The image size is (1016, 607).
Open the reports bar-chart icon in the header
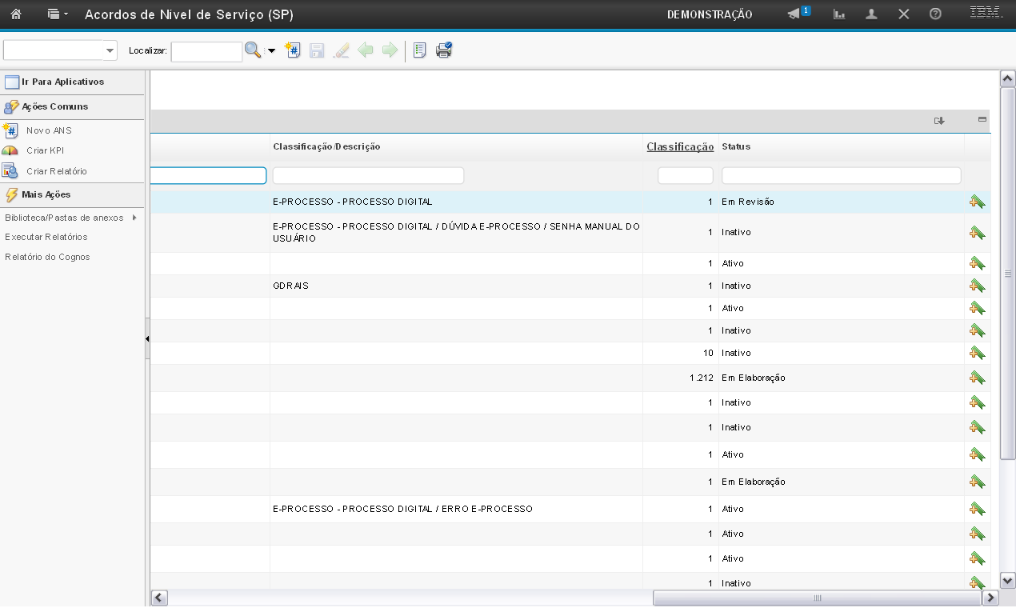[841, 15]
